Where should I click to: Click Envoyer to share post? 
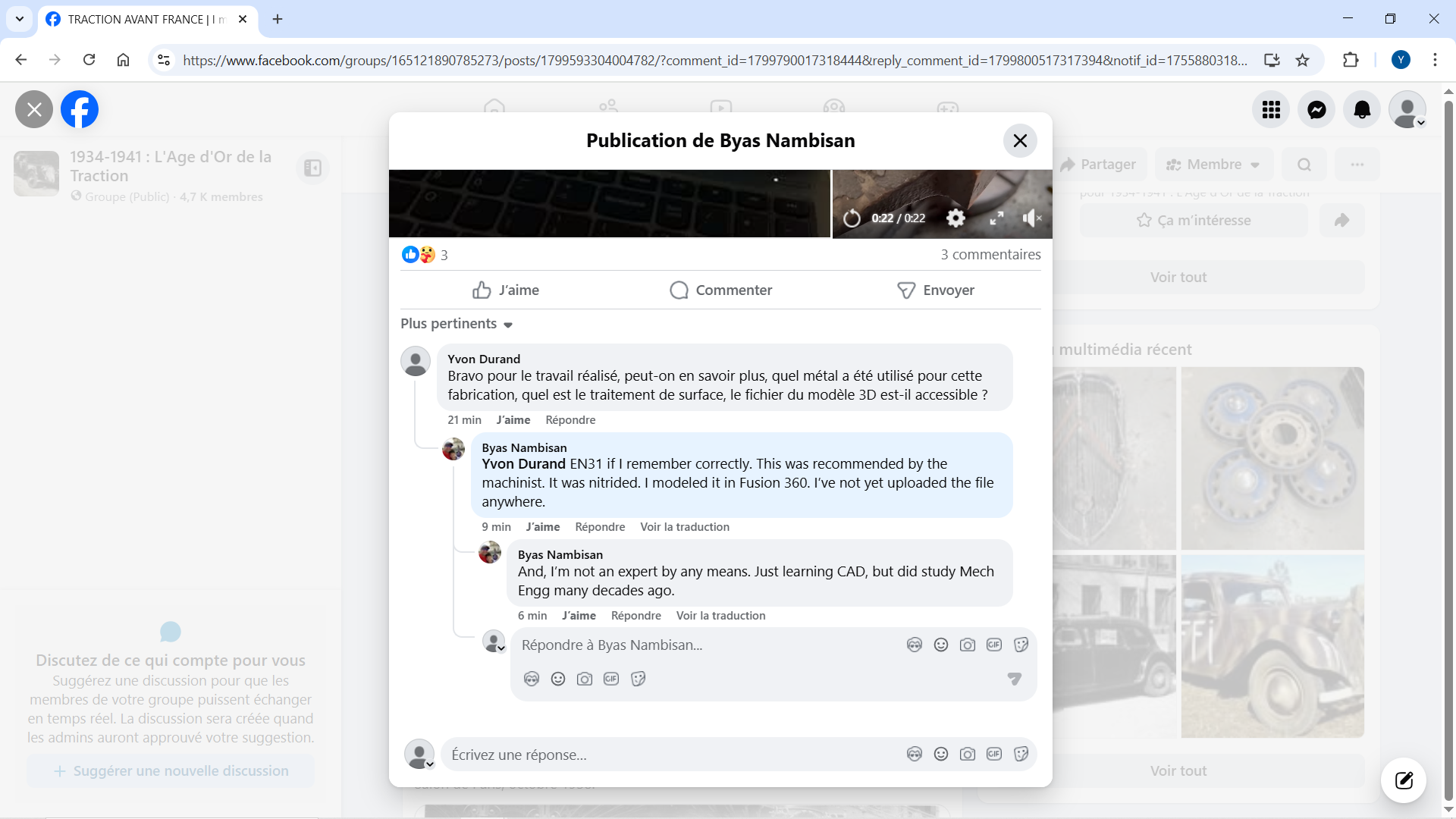(x=935, y=290)
